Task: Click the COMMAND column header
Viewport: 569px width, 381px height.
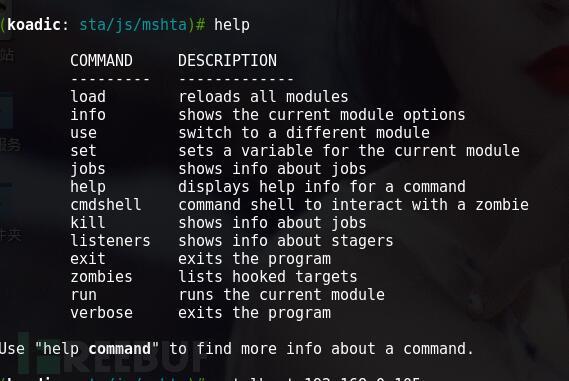Action: click(x=101, y=60)
